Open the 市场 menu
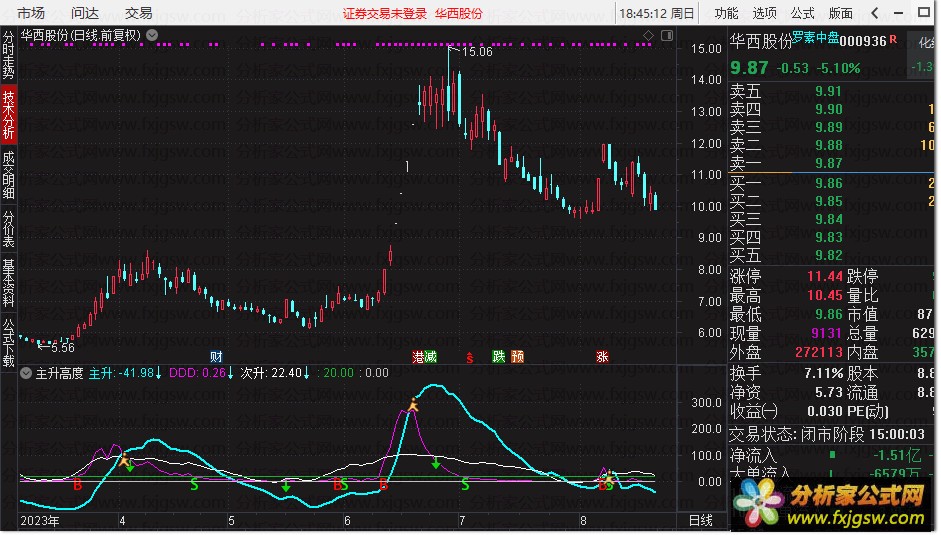The height and width of the screenshot is (535, 941). 31,13
